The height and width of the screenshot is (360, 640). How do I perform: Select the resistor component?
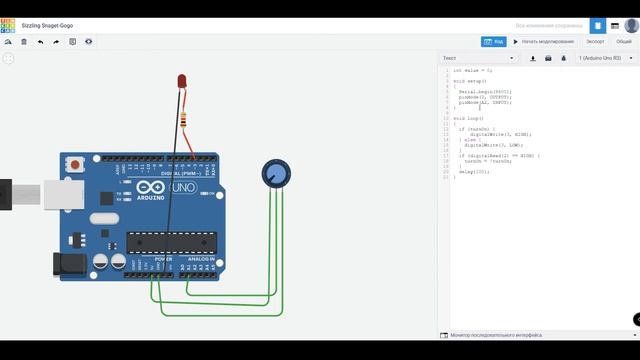[183, 120]
